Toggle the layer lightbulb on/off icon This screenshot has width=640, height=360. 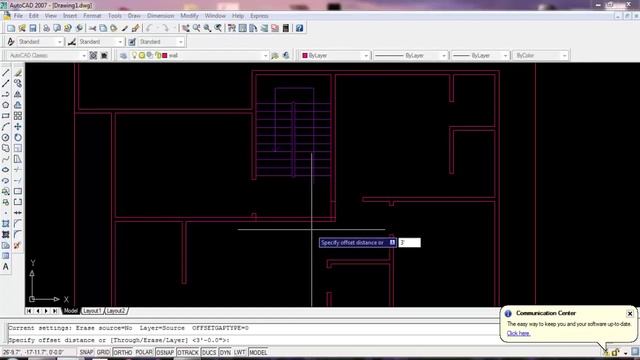point(134,56)
